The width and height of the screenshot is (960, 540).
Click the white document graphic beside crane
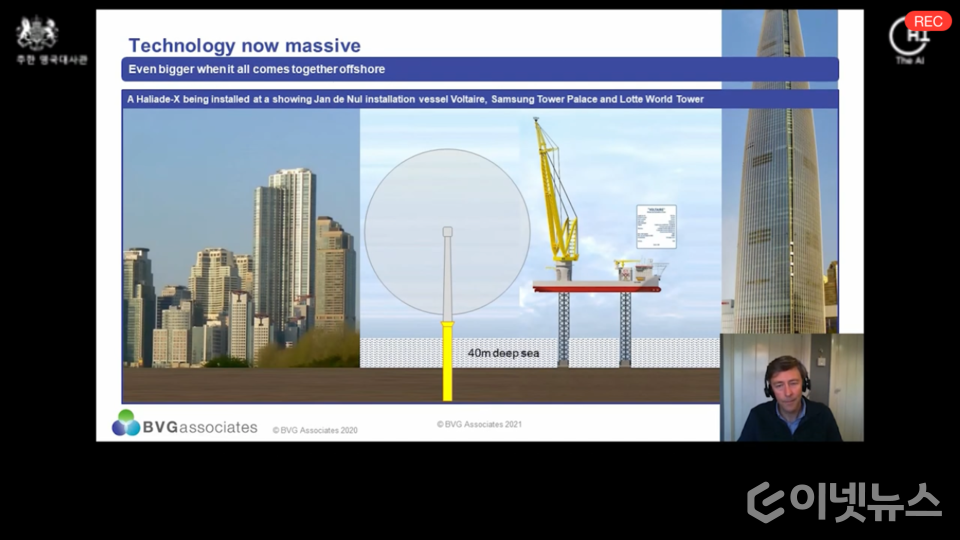(656, 227)
